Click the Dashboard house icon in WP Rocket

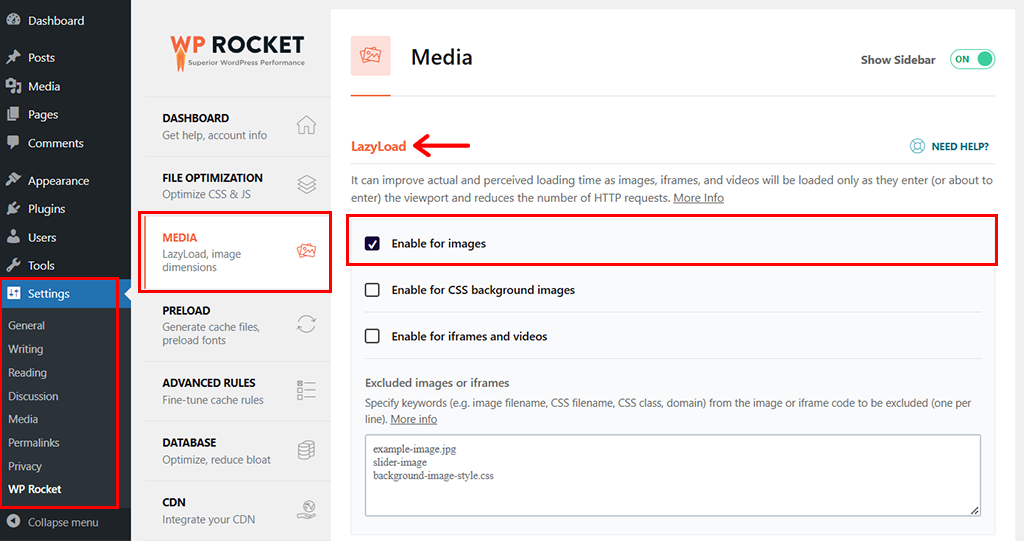(306, 125)
